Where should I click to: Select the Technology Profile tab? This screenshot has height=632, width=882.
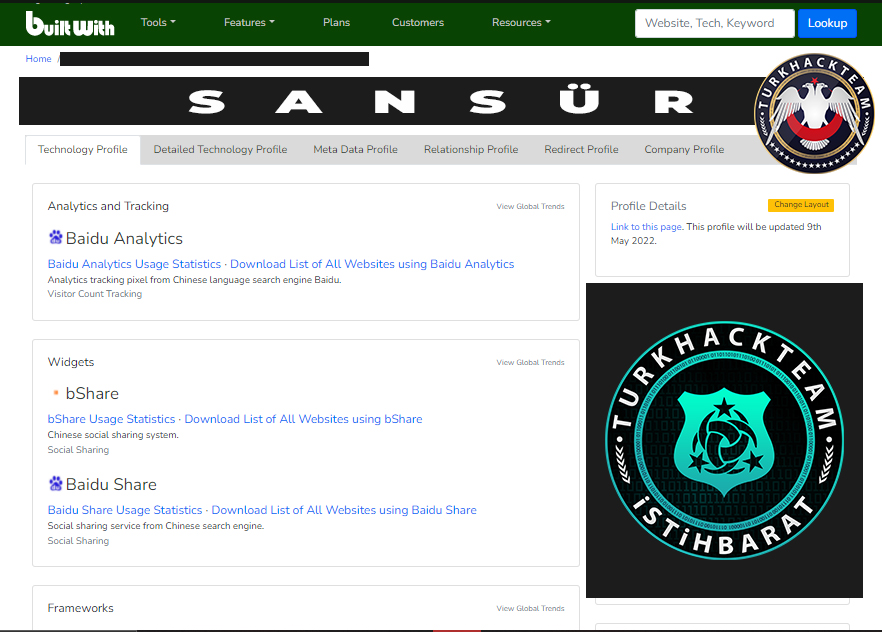[x=83, y=150]
